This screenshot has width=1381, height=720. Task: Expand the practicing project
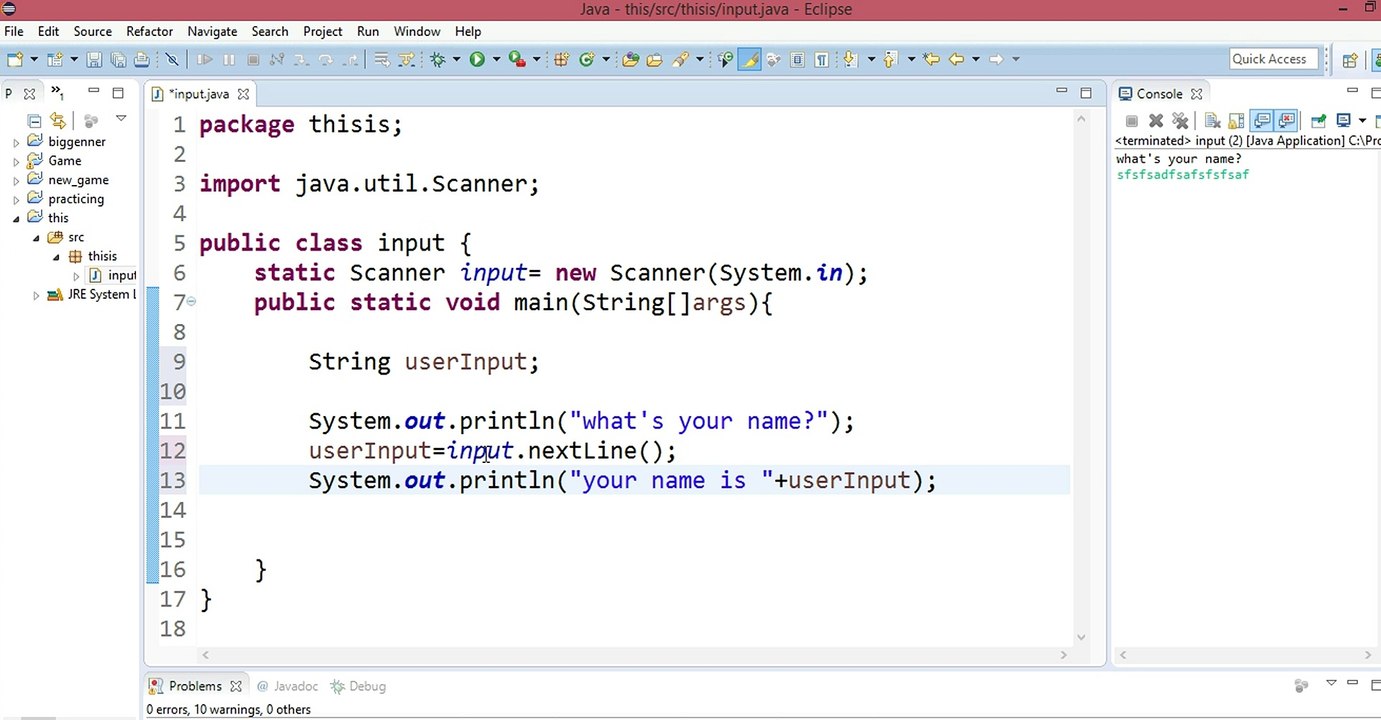point(16,199)
